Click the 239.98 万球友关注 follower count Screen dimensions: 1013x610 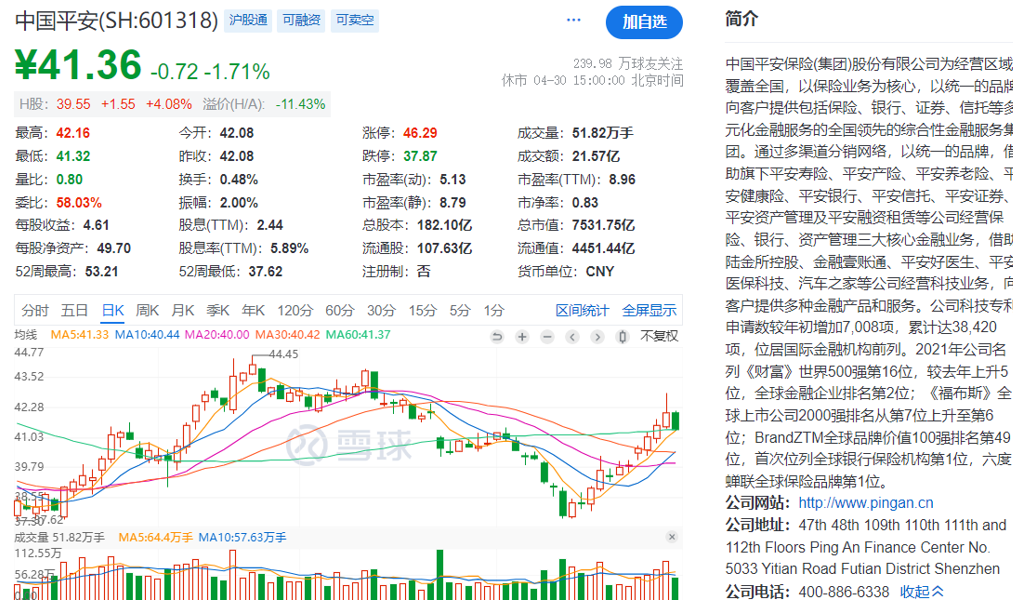coord(628,63)
